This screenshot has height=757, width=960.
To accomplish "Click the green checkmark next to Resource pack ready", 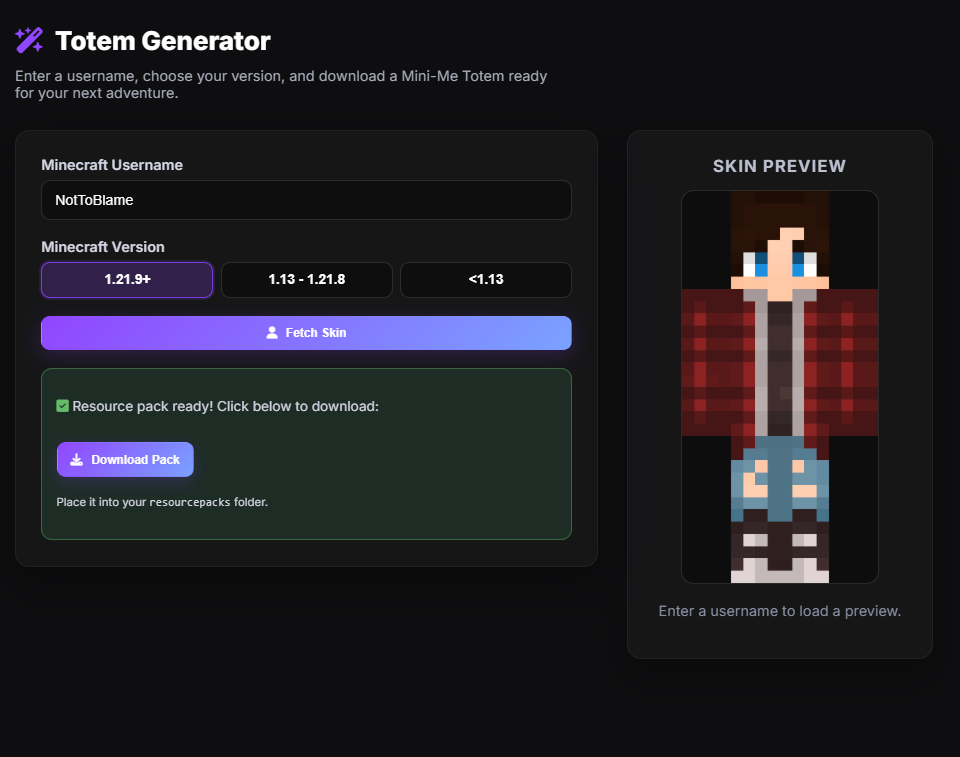I will [63, 406].
